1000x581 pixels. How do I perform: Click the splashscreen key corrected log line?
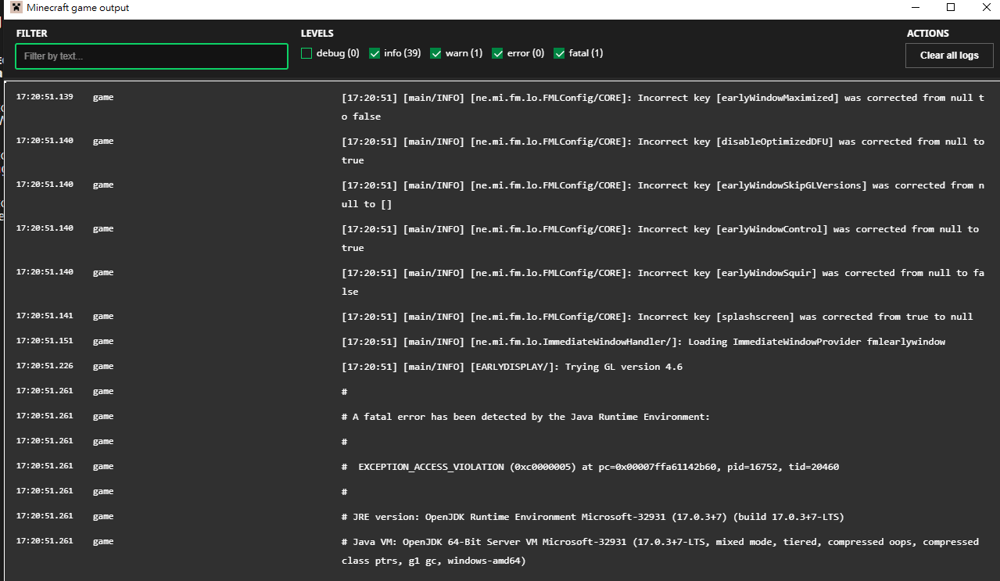pyautogui.click(x=657, y=317)
